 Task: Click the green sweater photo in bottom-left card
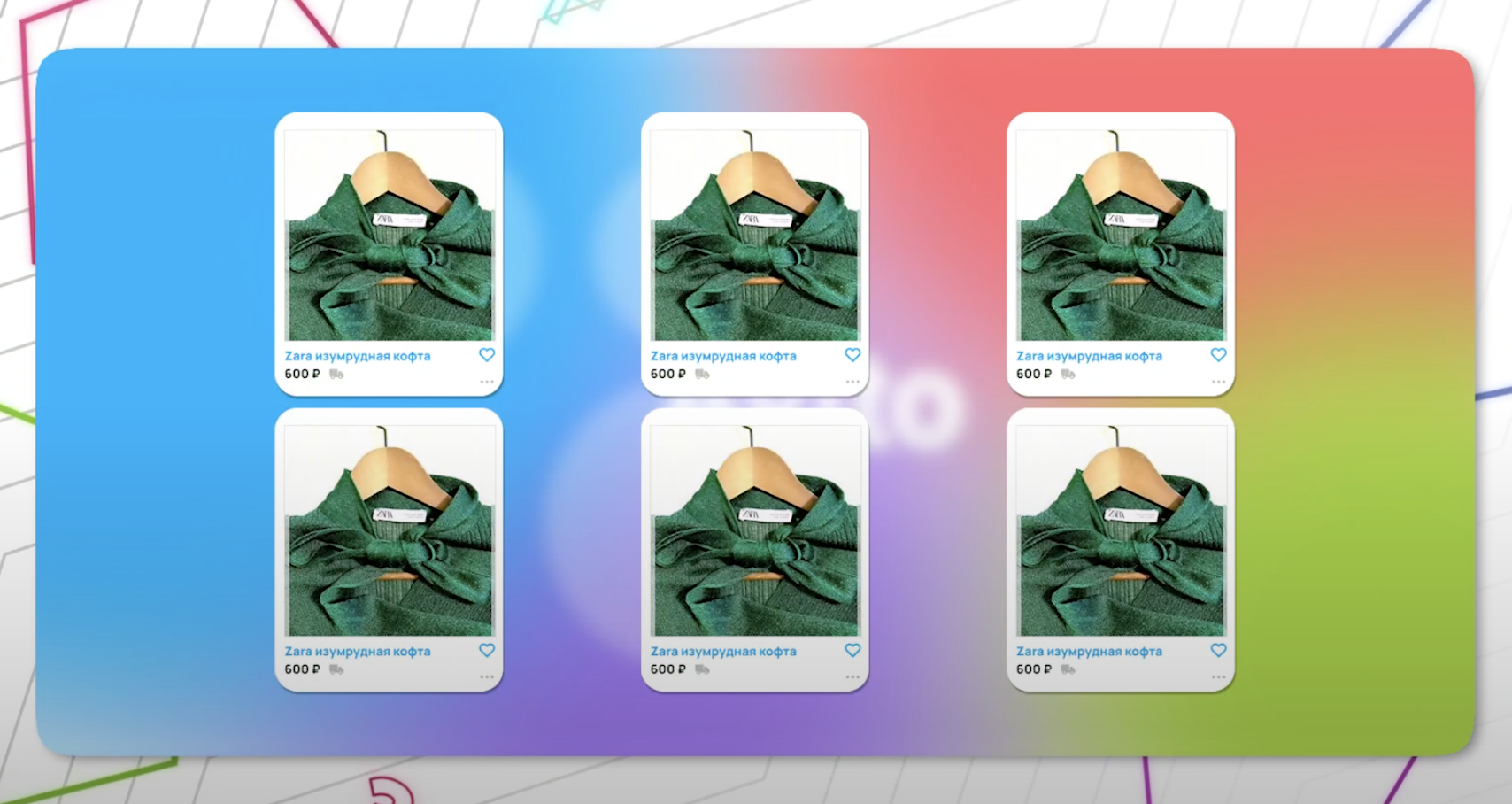[390, 530]
